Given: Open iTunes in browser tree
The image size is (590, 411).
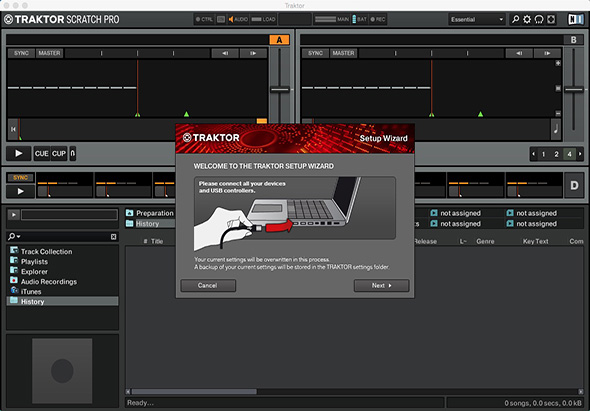Looking at the screenshot, I should pyautogui.click(x=31, y=292).
